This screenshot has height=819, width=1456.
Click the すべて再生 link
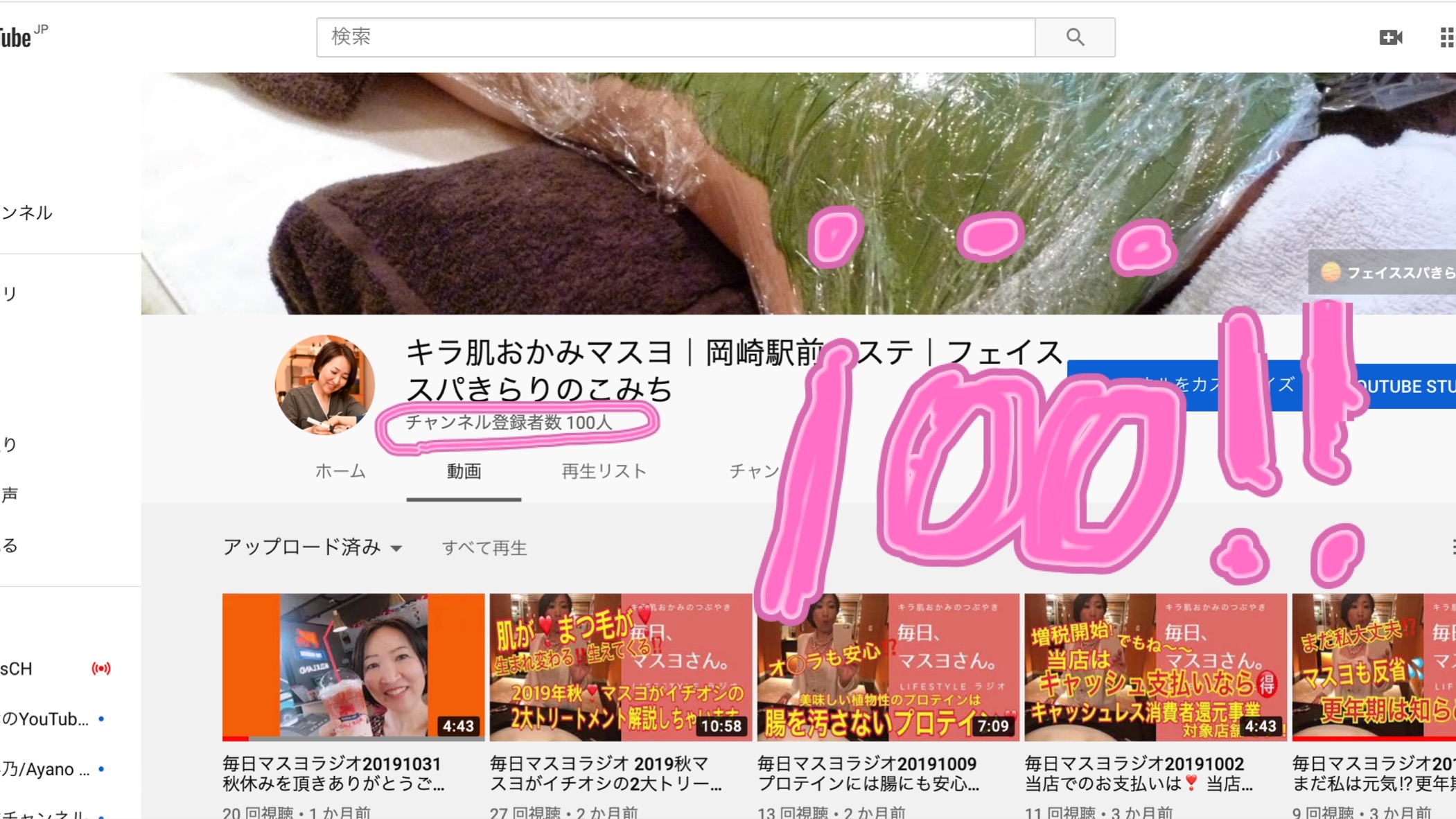484,548
